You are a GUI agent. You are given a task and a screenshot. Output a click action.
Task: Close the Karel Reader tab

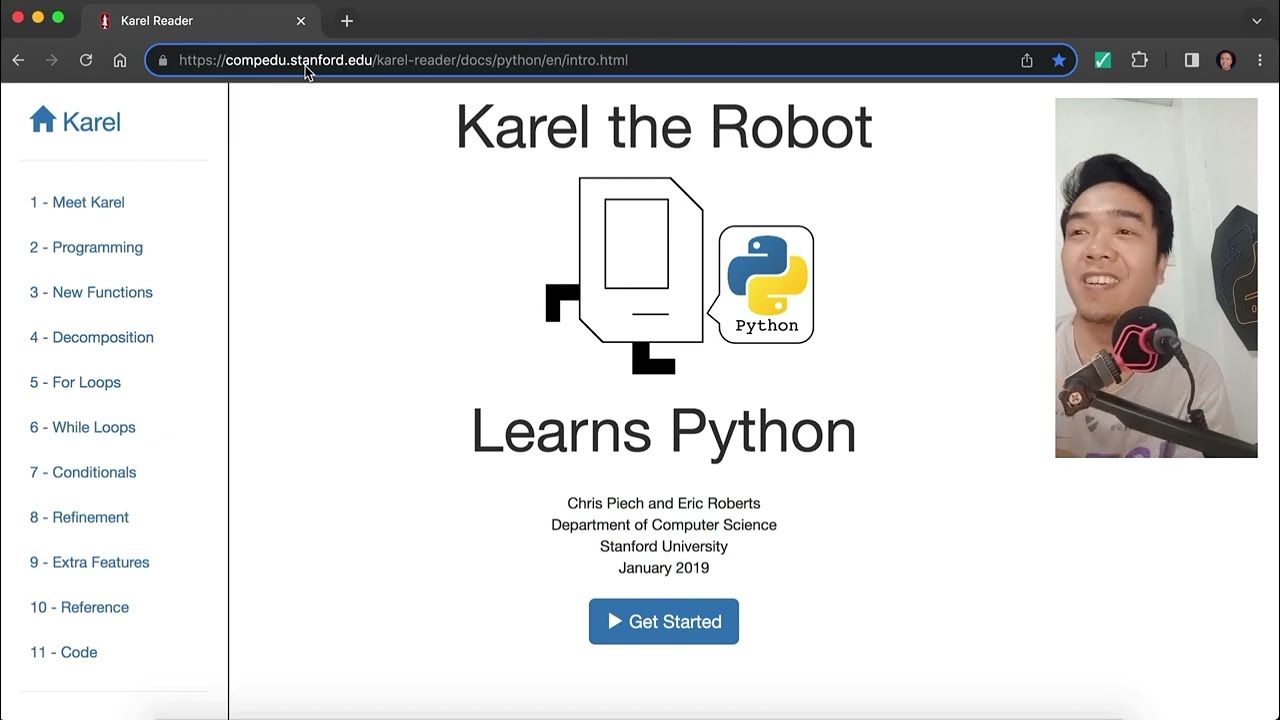301,20
